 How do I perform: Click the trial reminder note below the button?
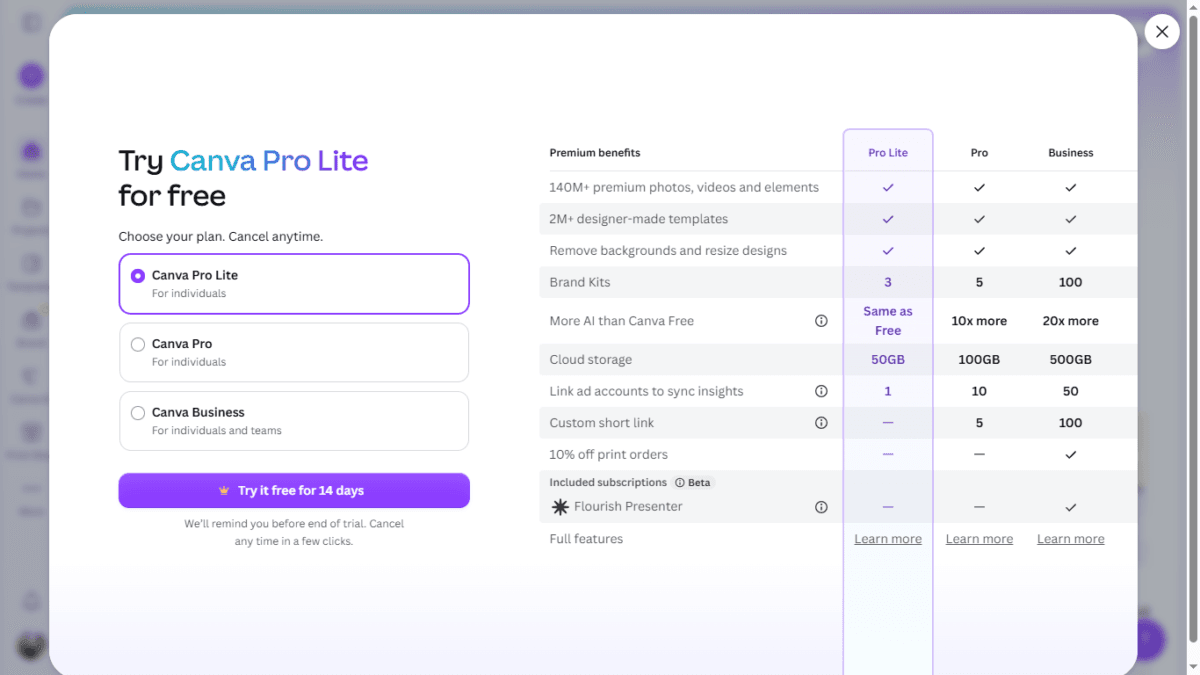[294, 532]
